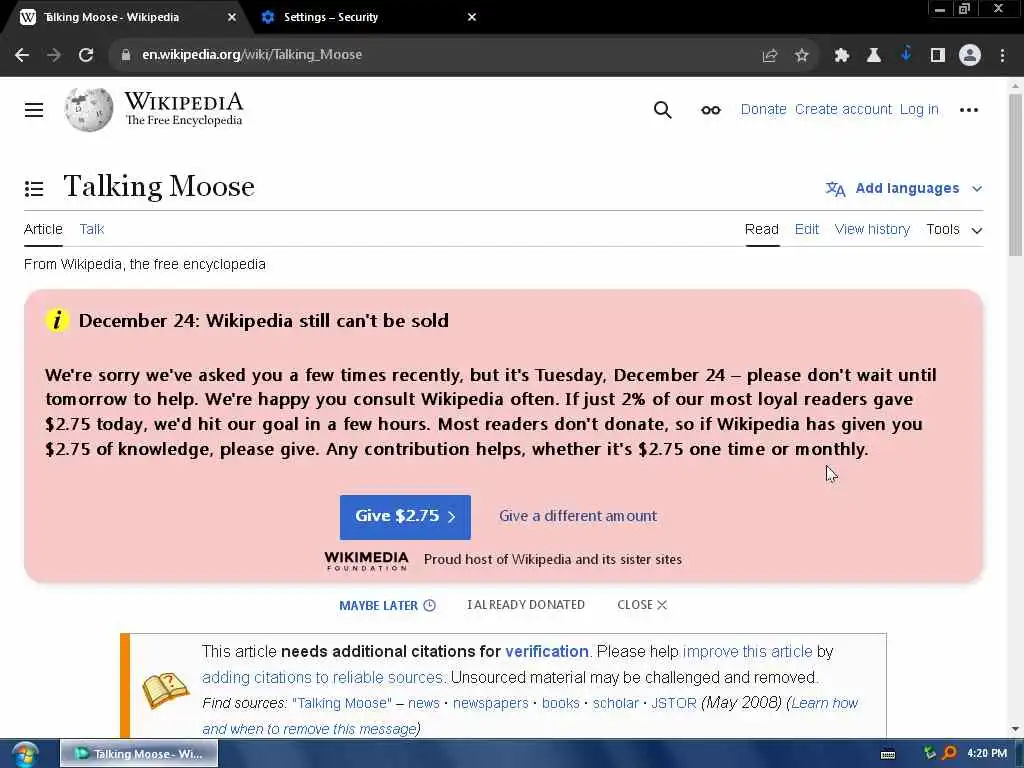Expand the Tools dropdown menu

[x=954, y=230]
